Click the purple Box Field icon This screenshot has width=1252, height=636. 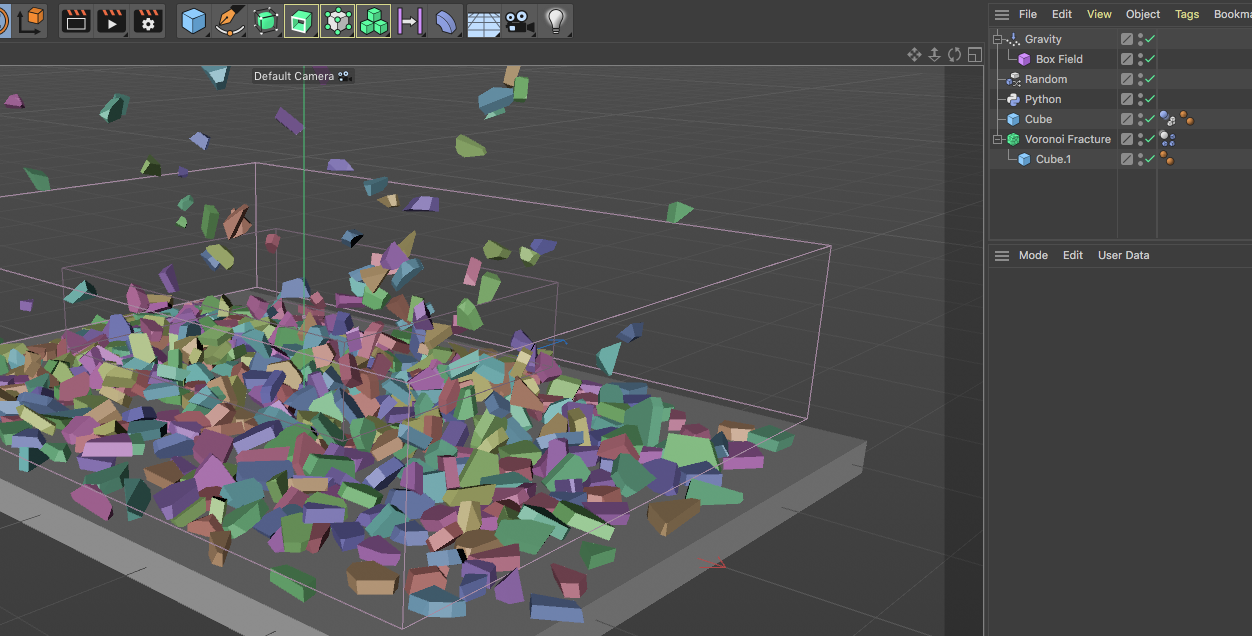point(1024,59)
